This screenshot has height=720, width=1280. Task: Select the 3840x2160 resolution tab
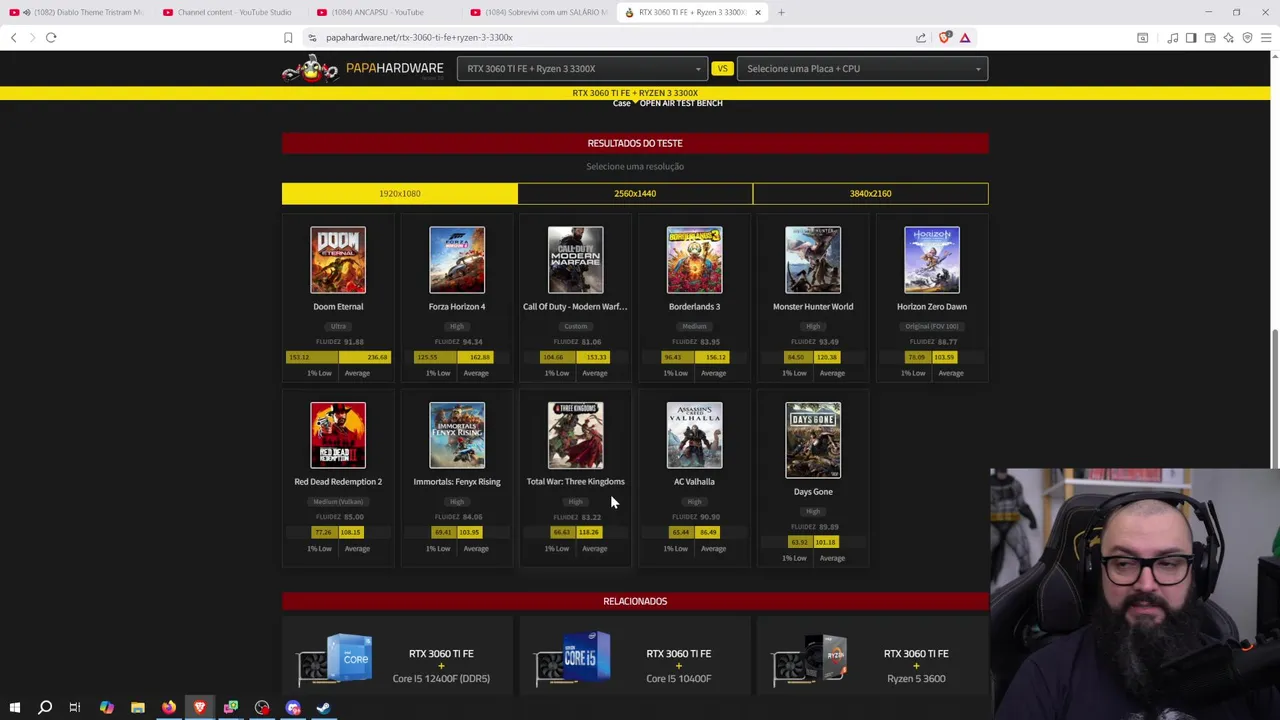point(871,193)
